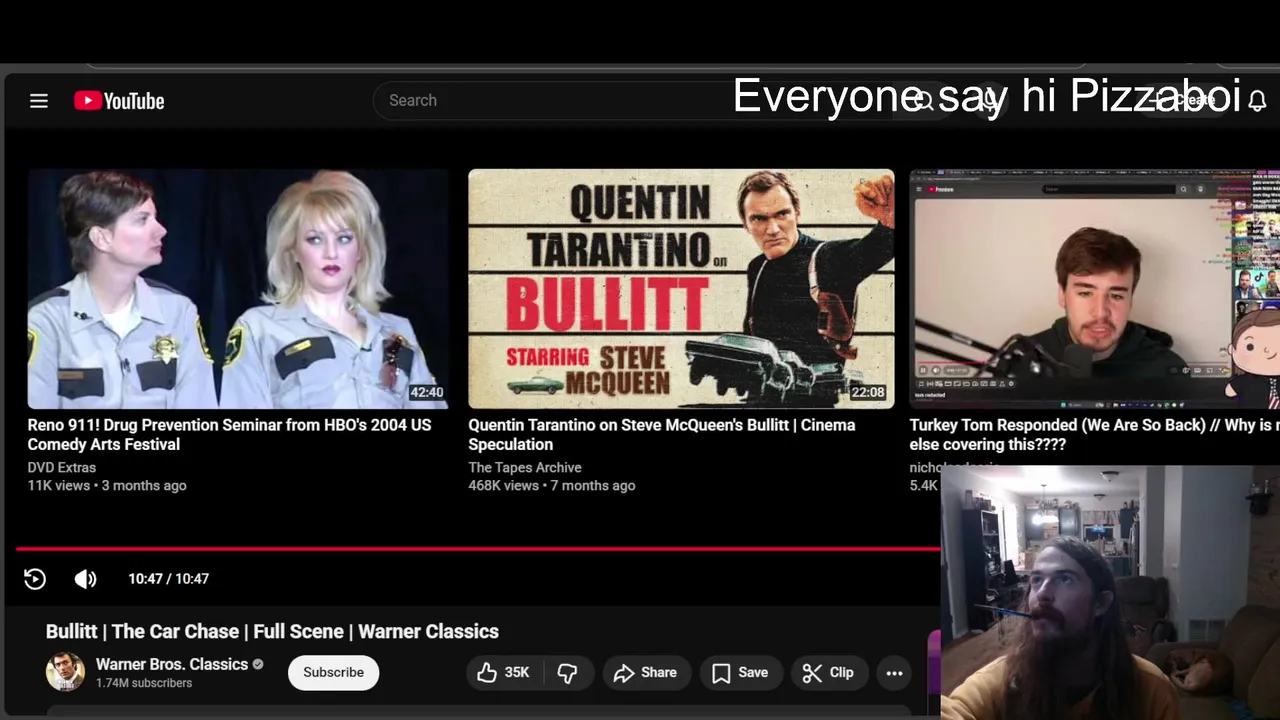Subscribe to Warner Bros. Classics
The width and height of the screenshot is (1280, 720).
pyautogui.click(x=333, y=672)
